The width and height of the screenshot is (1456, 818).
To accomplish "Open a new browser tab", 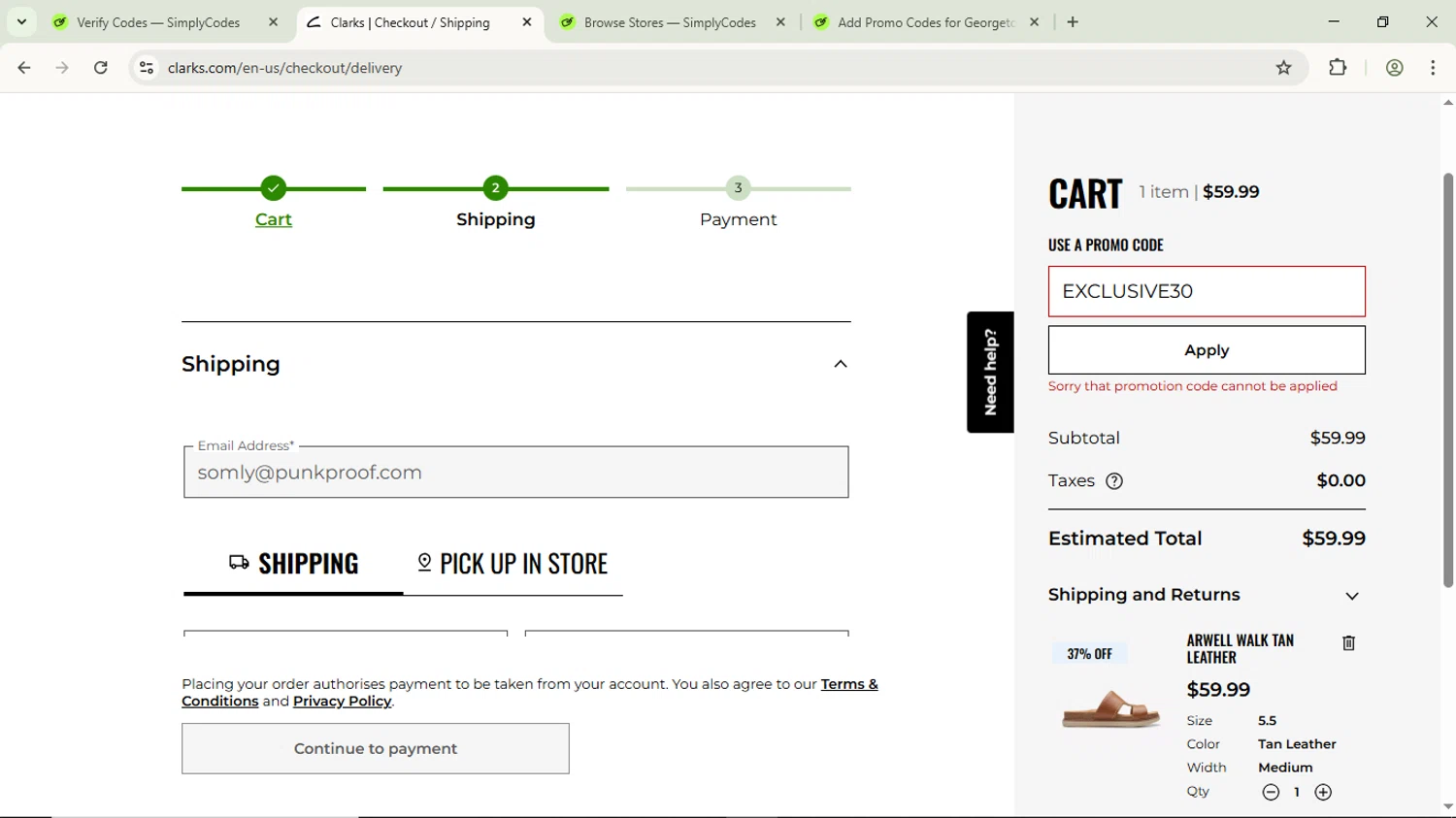I will tap(1073, 22).
